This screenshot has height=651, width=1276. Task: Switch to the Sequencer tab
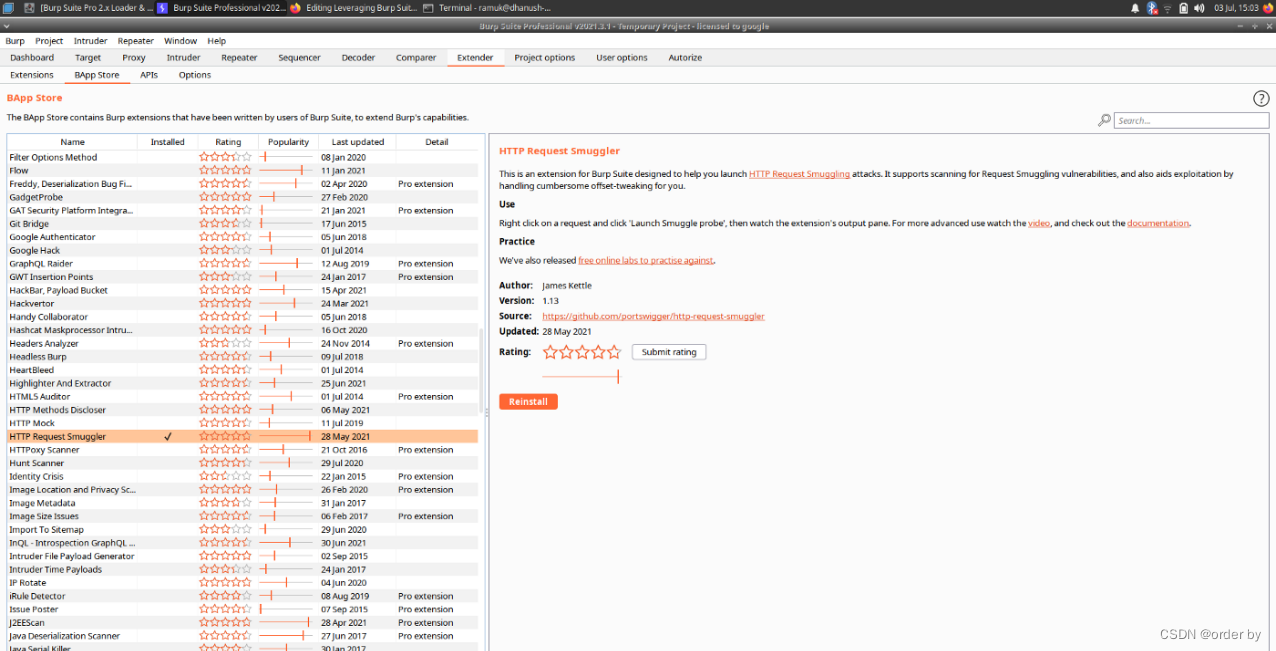[300, 58]
